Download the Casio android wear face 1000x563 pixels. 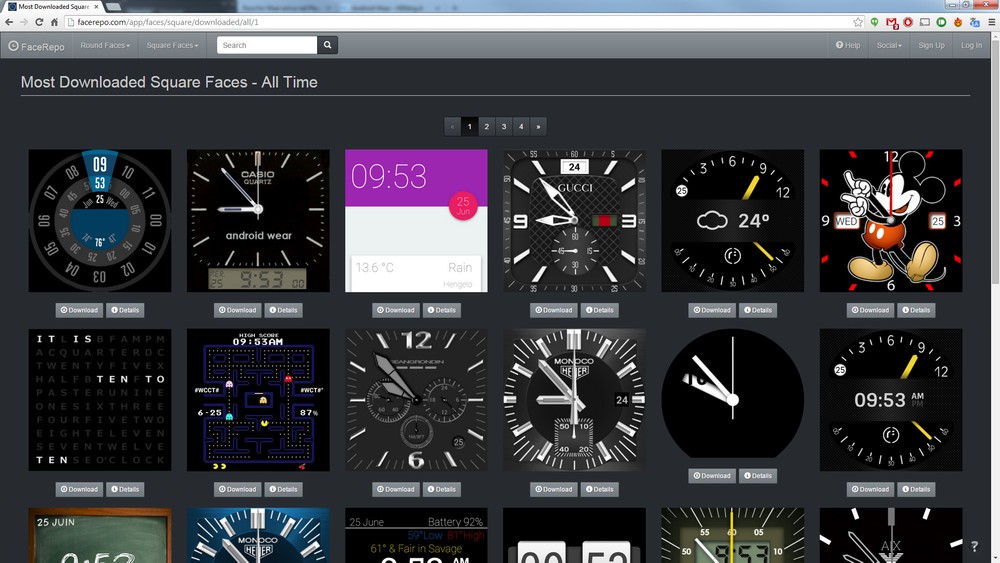click(238, 310)
